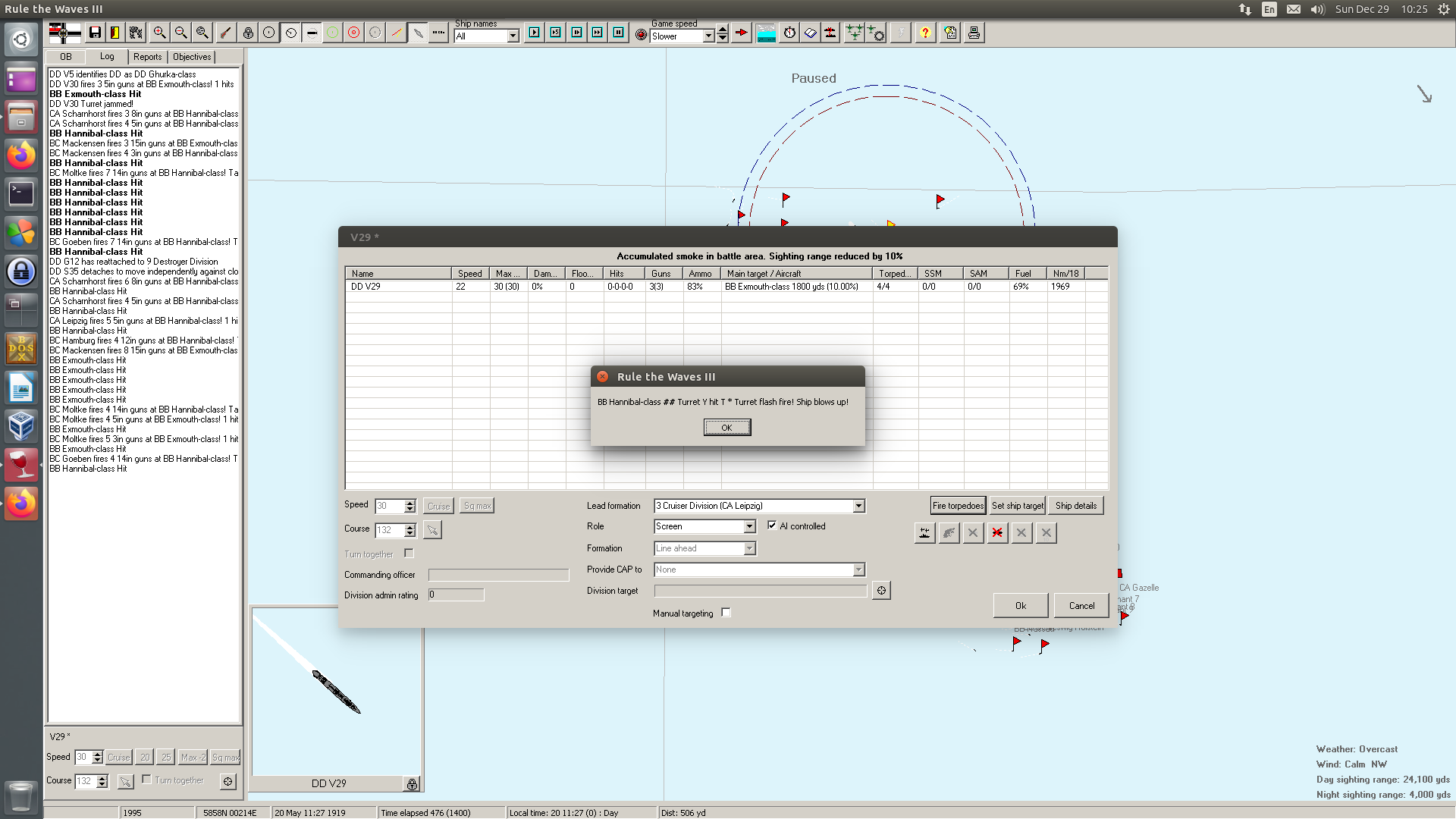Open the Role dropdown showing Screen
Image resolution: width=1456 pixels, height=819 pixels.
click(x=749, y=526)
